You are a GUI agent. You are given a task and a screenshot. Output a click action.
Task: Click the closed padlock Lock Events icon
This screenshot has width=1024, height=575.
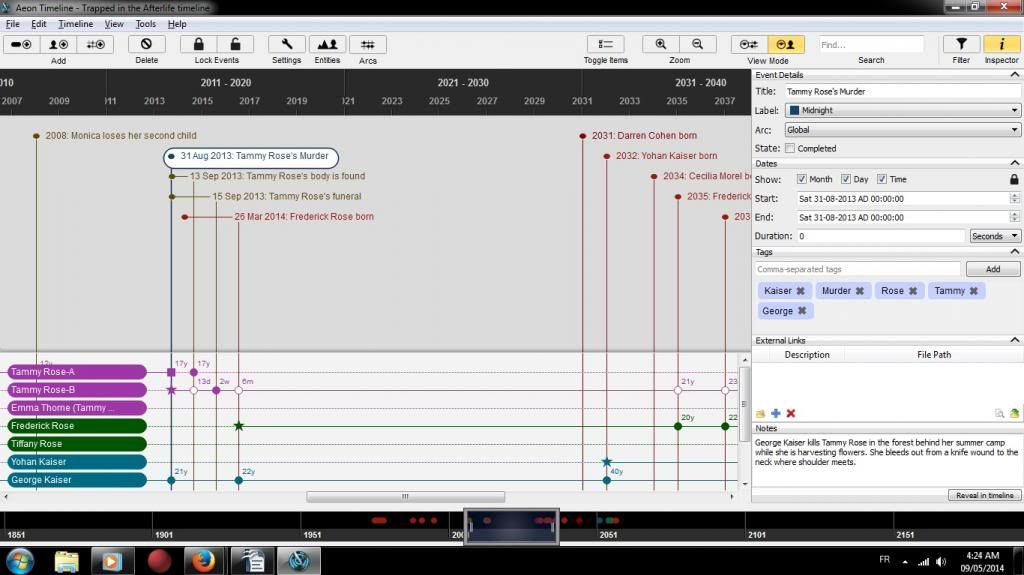click(x=199, y=45)
